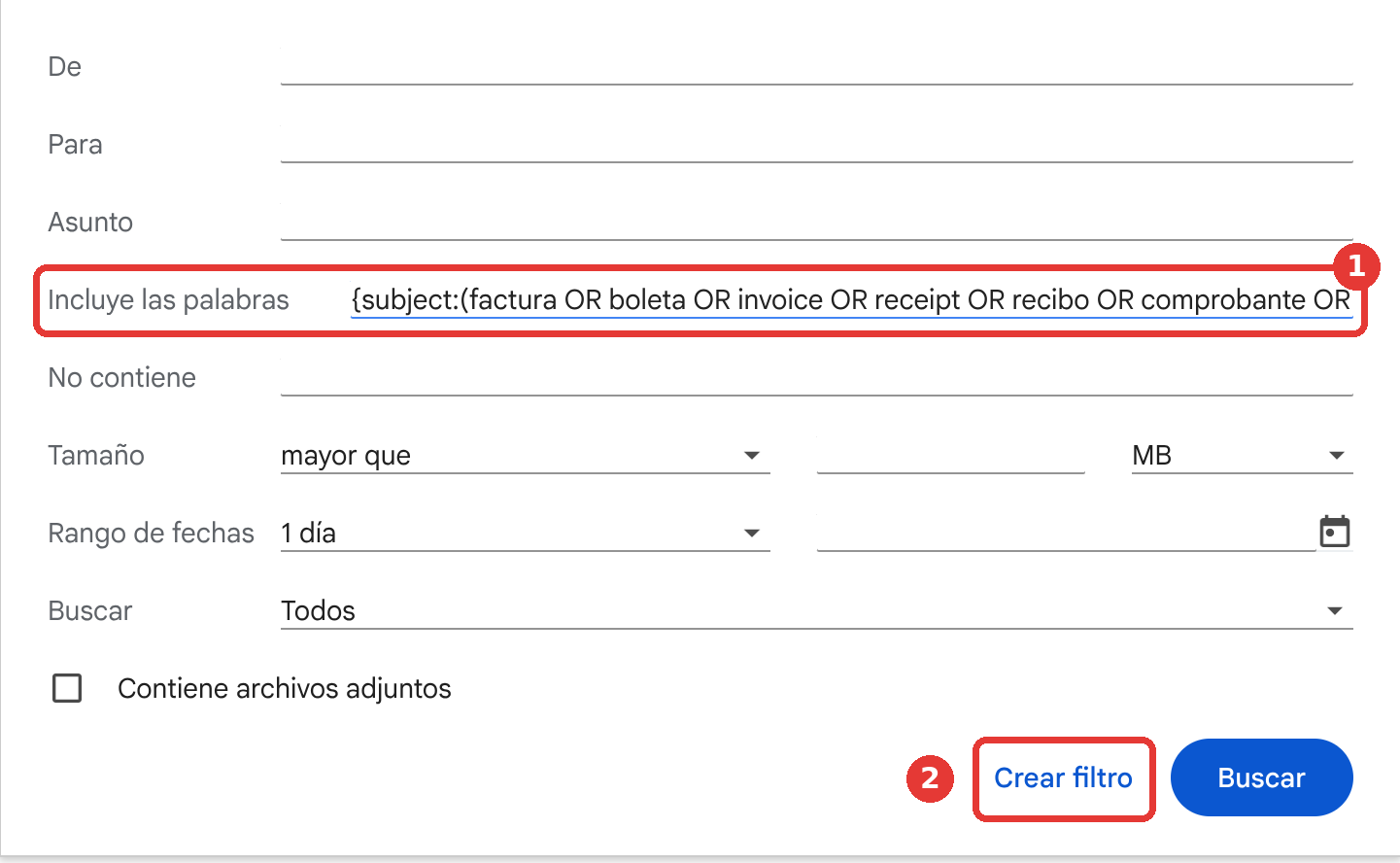Click the date field beside the calendar icon
The height and width of the screenshot is (863, 1400).
pyautogui.click(x=1066, y=533)
